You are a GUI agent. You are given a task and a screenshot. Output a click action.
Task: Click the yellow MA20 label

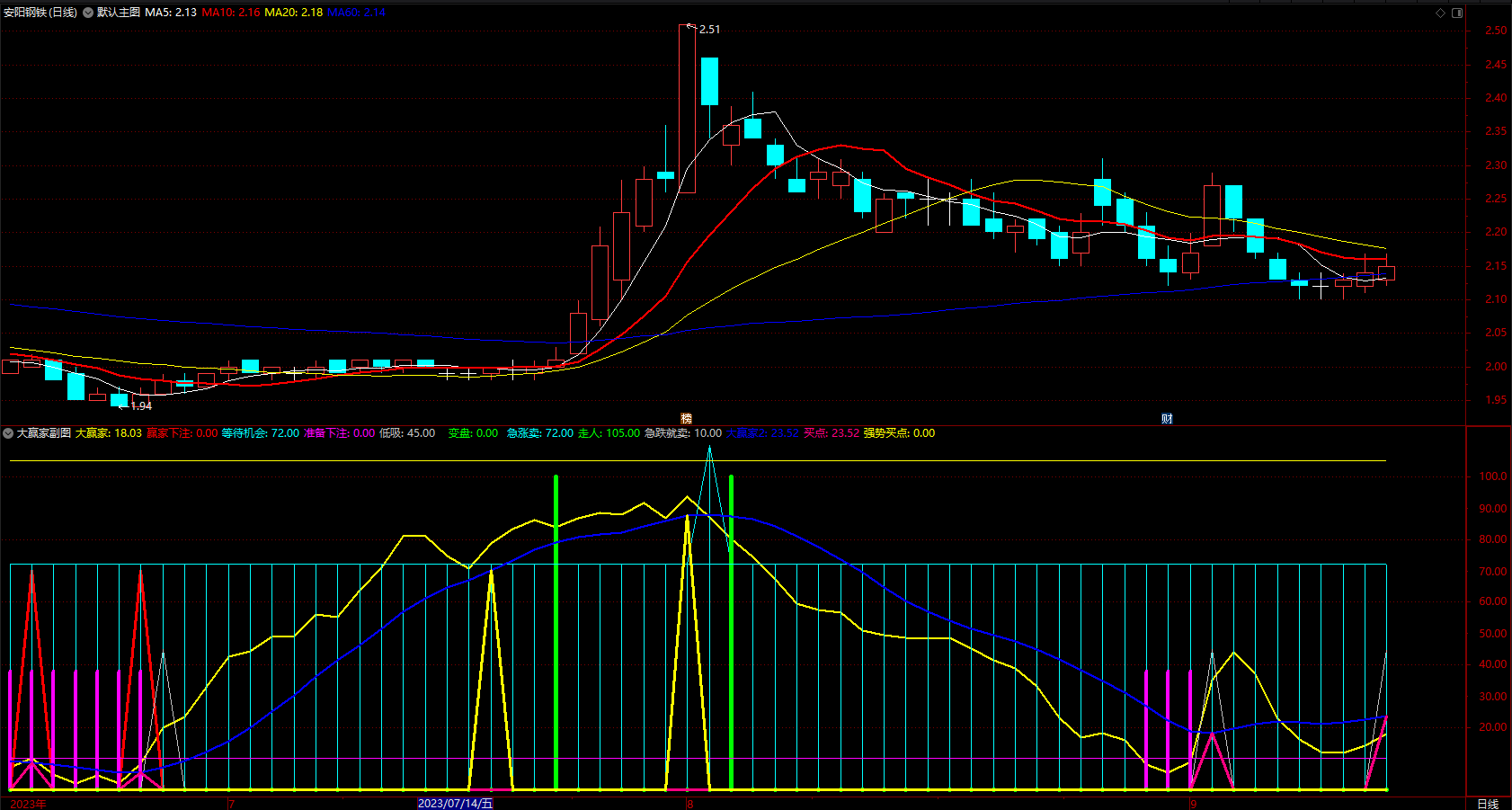[x=293, y=13]
